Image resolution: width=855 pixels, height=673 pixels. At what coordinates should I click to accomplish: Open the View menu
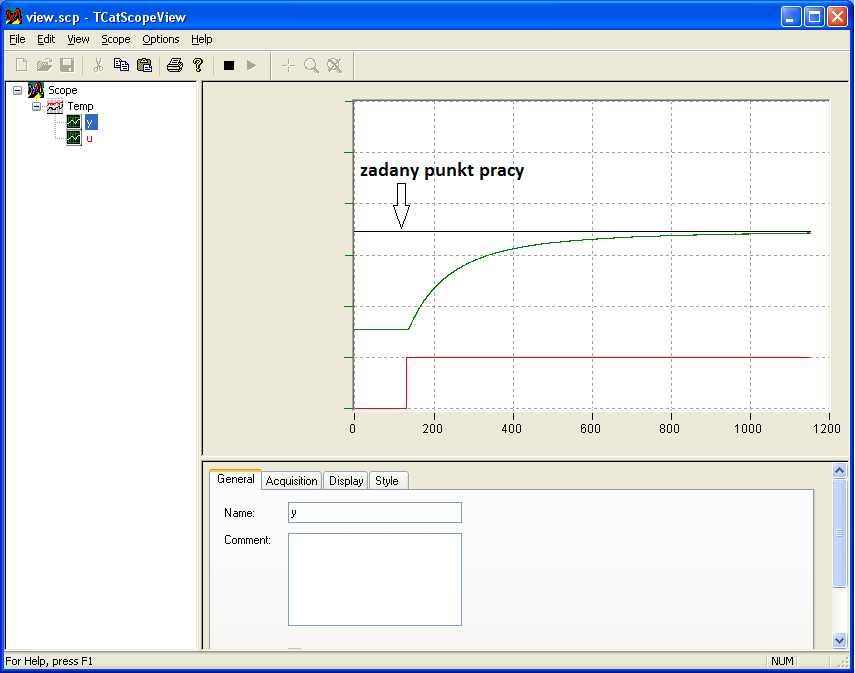coord(78,39)
